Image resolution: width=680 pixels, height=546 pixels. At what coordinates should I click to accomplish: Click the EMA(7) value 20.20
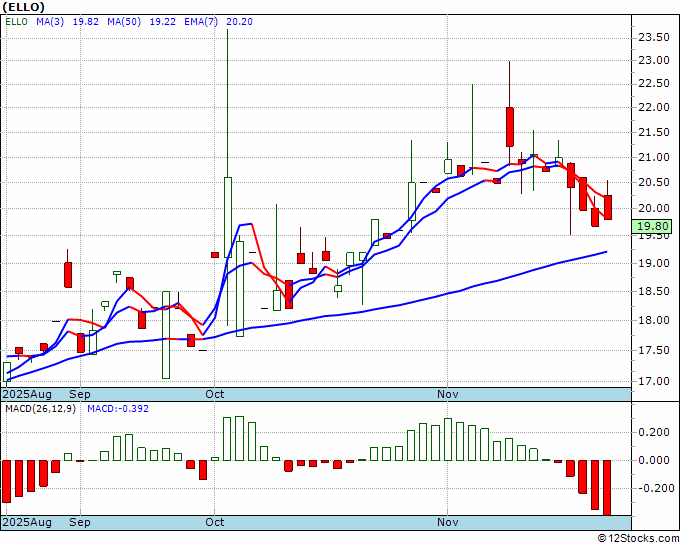[x=239, y=22]
